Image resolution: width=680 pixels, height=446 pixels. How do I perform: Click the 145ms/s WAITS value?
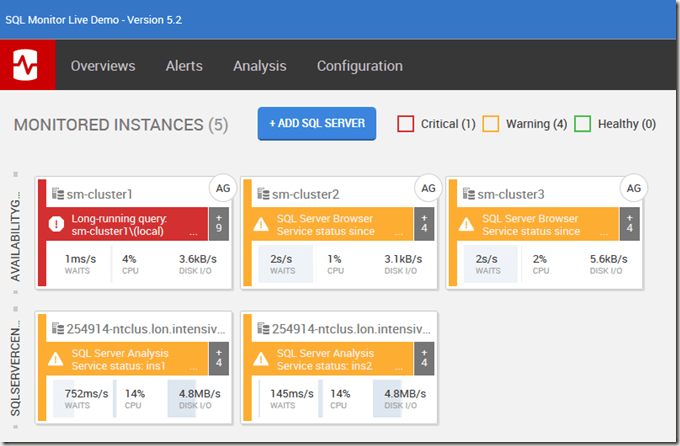point(292,394)
